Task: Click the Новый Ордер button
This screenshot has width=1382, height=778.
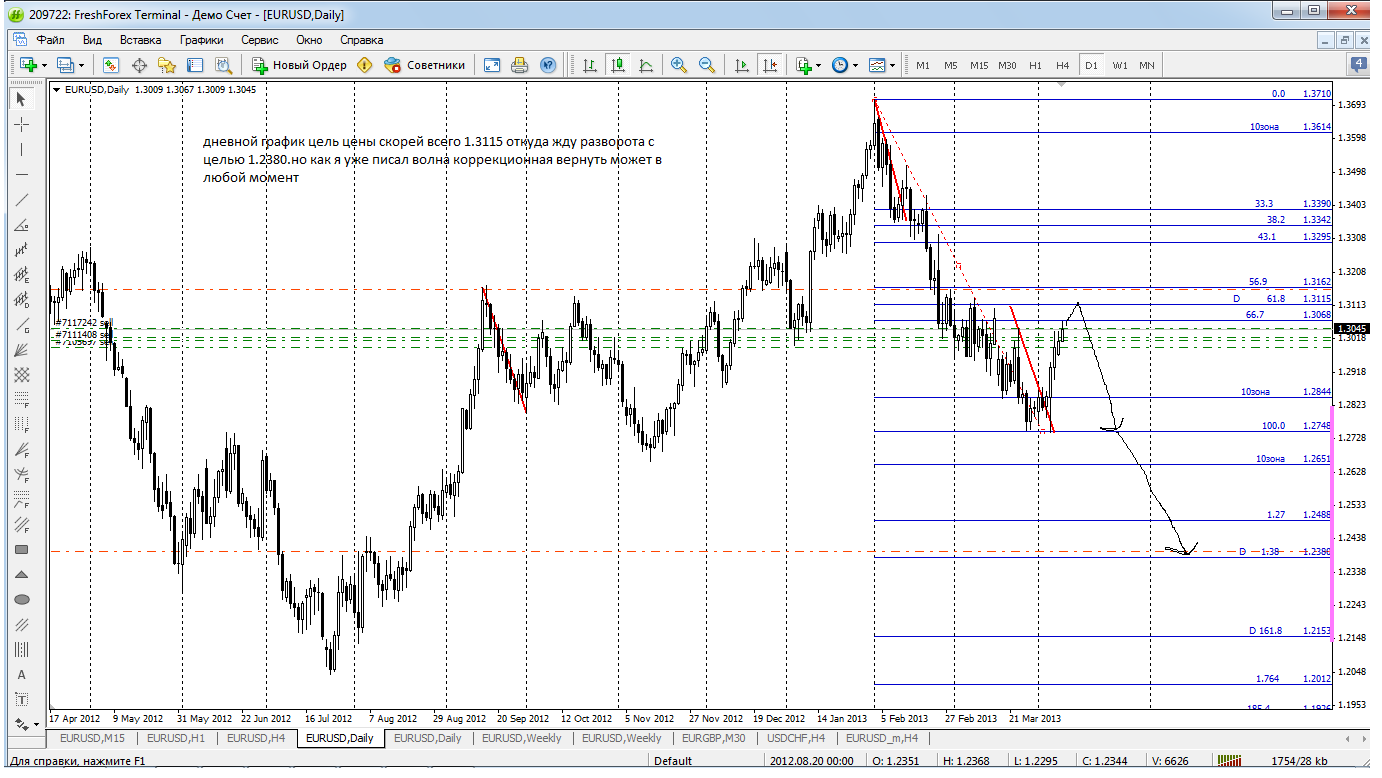Action: (x=299, y=65)
